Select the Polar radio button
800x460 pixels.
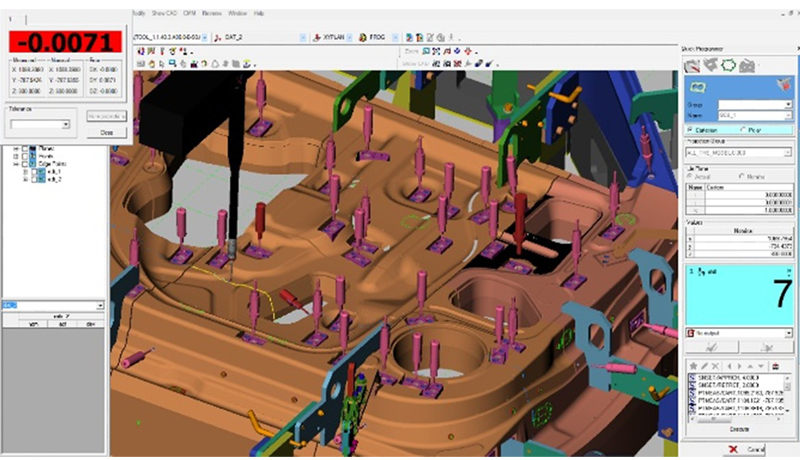[742, 129]
